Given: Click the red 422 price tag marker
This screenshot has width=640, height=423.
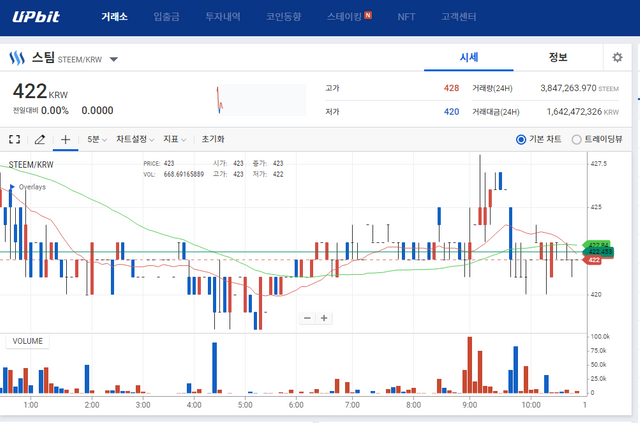Looking at the screenshot, I should (x=594, y=260).
